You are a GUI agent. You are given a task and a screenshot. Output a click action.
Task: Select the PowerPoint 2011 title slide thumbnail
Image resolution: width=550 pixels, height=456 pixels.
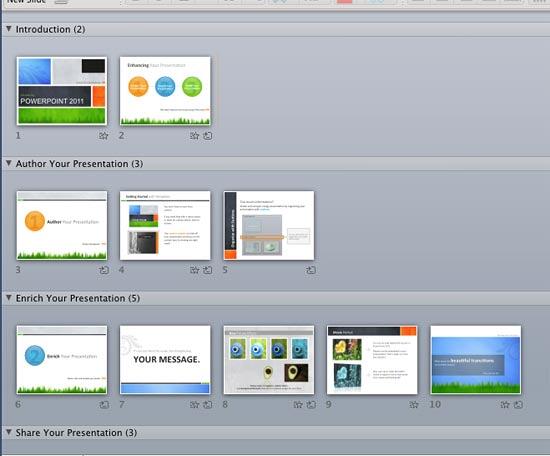click(x=62, y=91)
